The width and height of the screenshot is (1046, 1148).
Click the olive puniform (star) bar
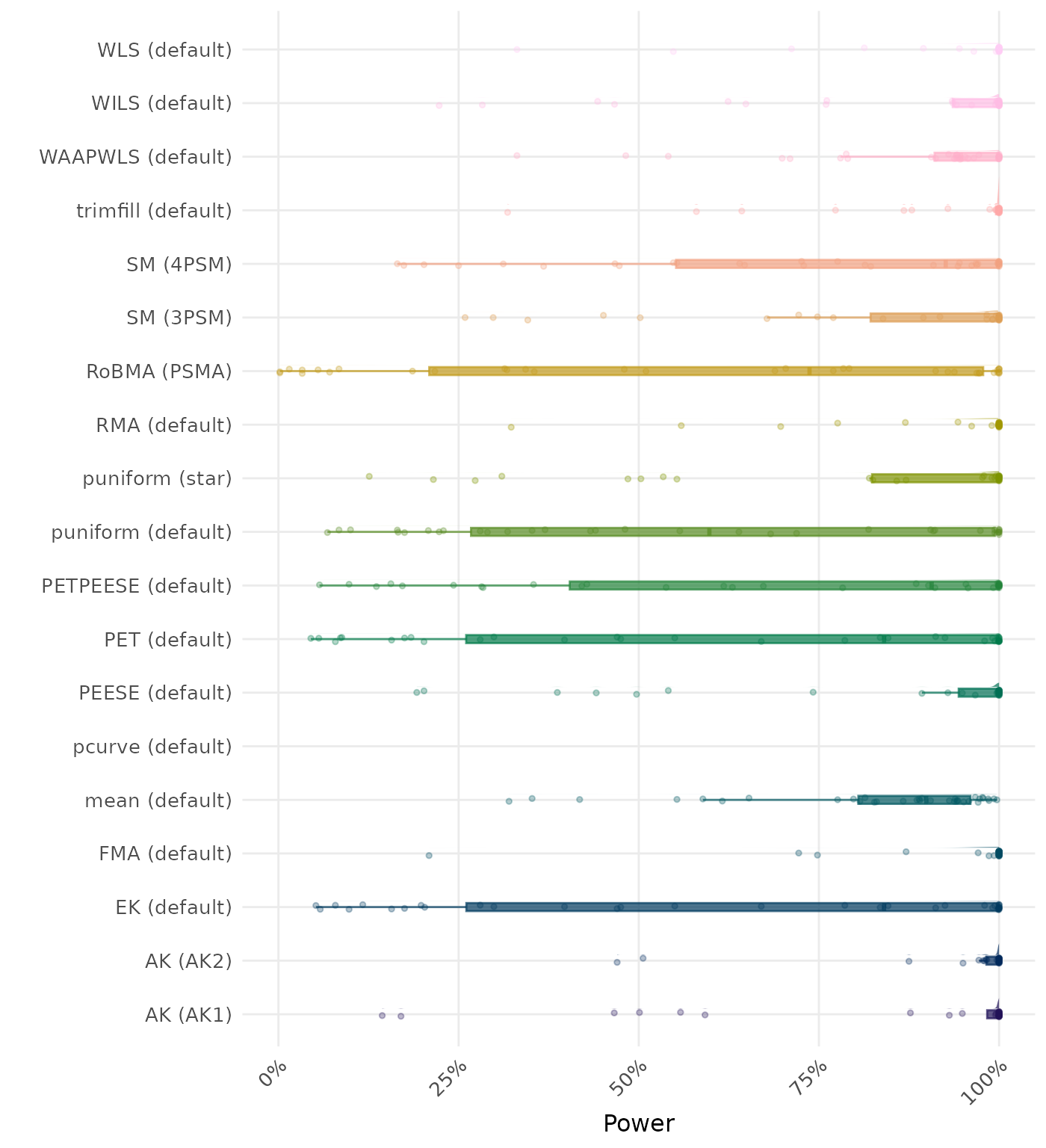click(x=935, y=478)
